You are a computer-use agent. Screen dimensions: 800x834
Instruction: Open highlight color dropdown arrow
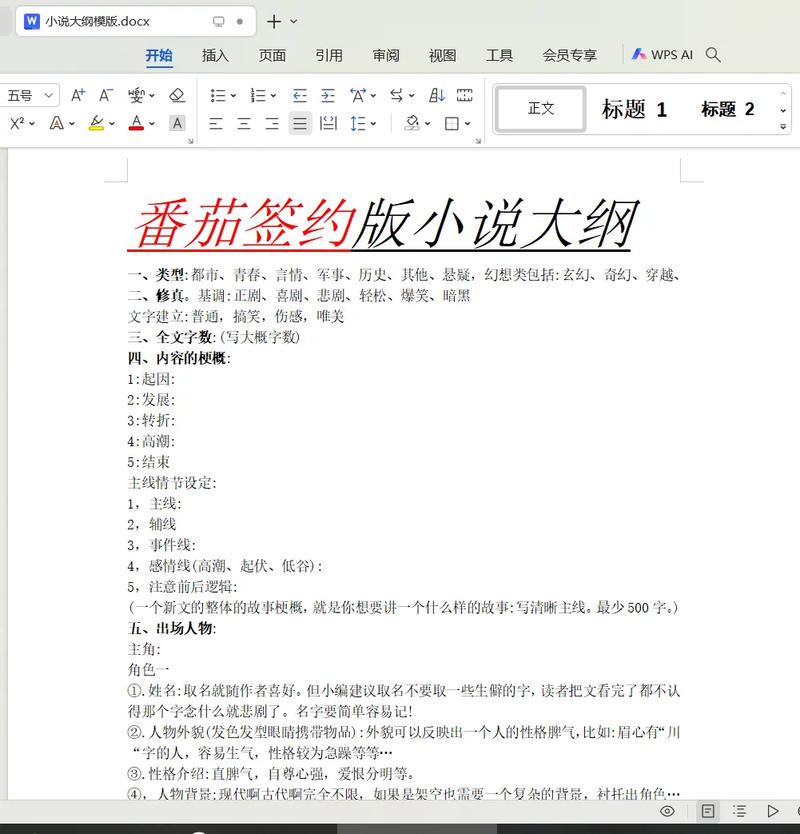pyautogui.click(x=112, y=124)
